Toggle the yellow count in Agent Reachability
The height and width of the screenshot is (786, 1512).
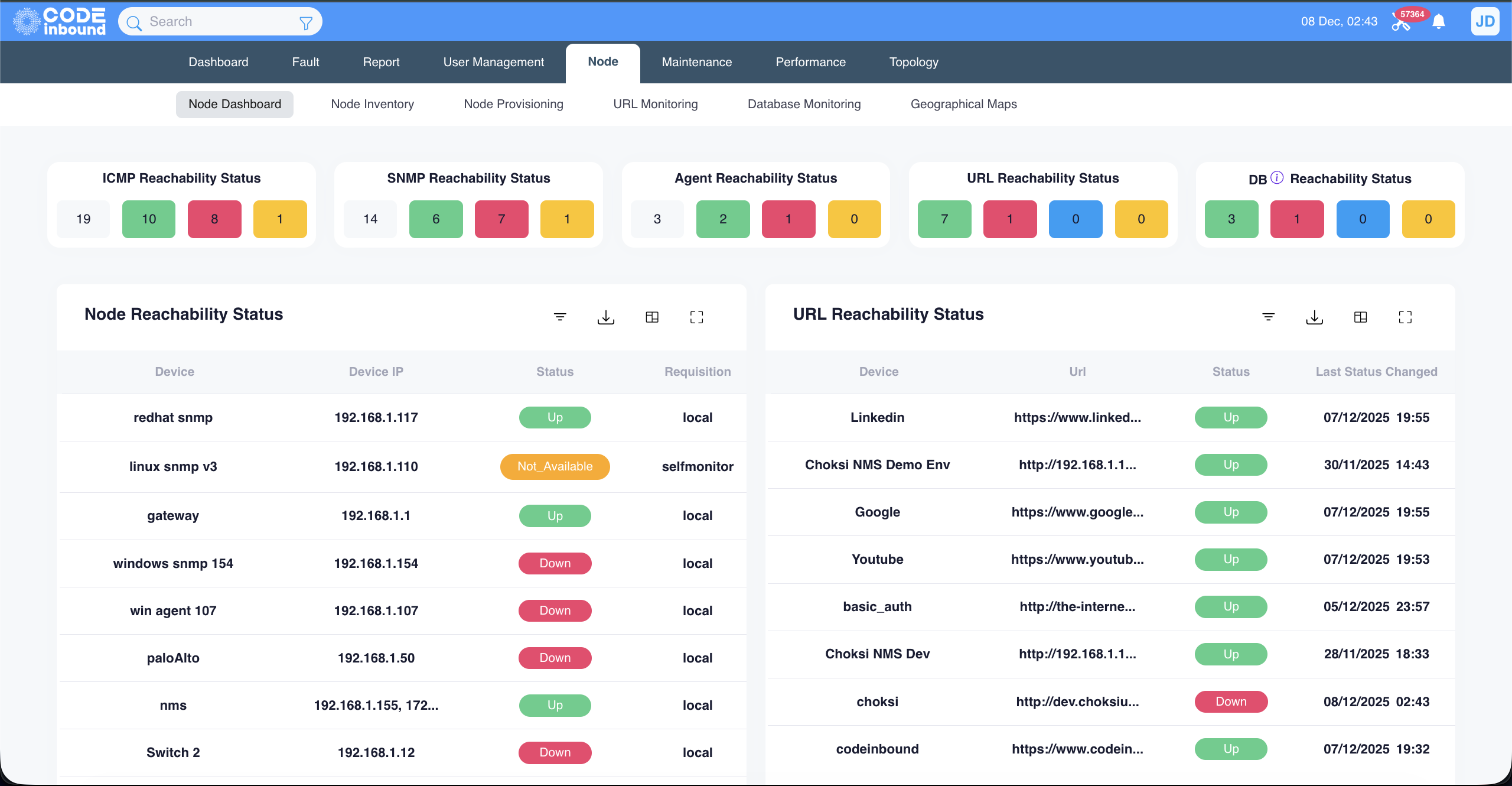854,219
